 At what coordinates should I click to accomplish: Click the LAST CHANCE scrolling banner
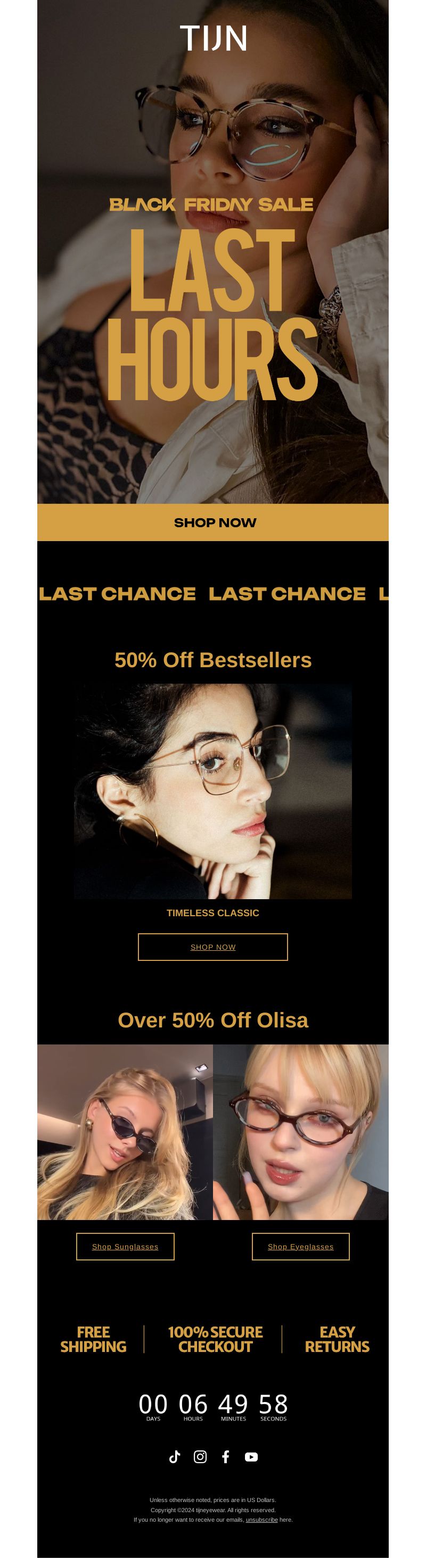[x=212, y=593]
